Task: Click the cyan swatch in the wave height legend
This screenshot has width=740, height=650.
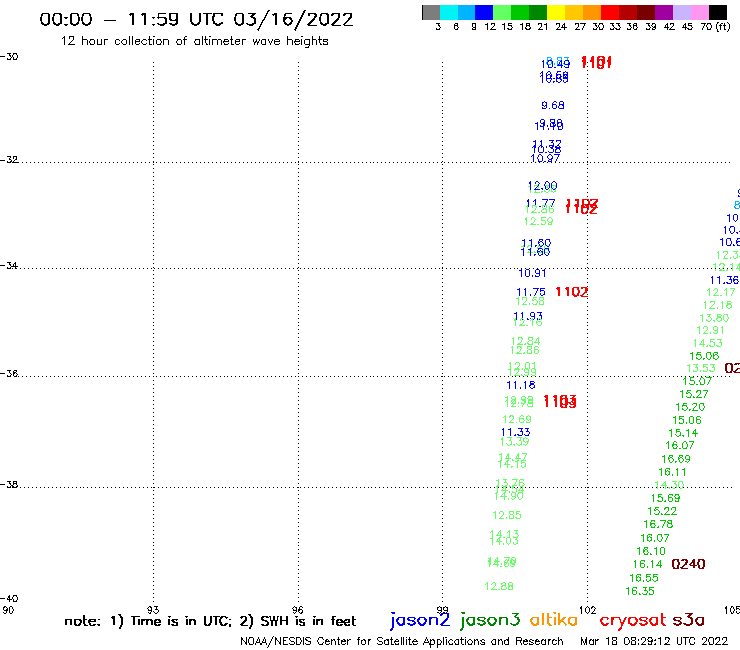Action: click(449, 12)
